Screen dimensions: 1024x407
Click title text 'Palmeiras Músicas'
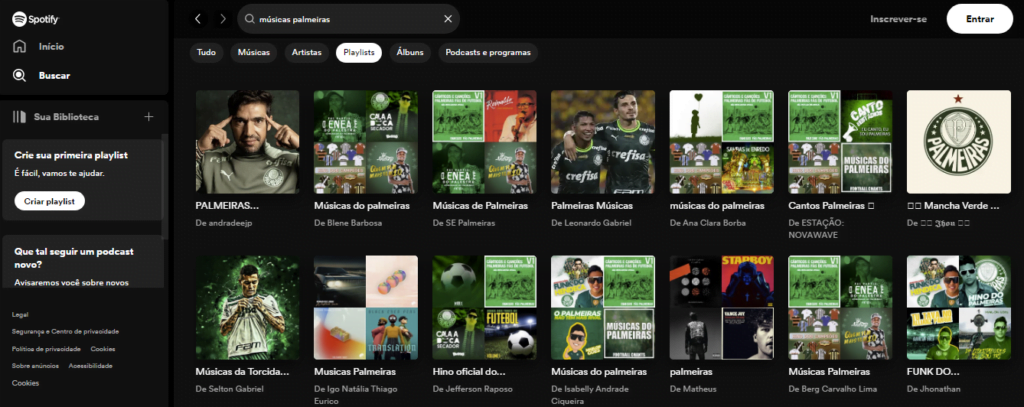(592, 206)
